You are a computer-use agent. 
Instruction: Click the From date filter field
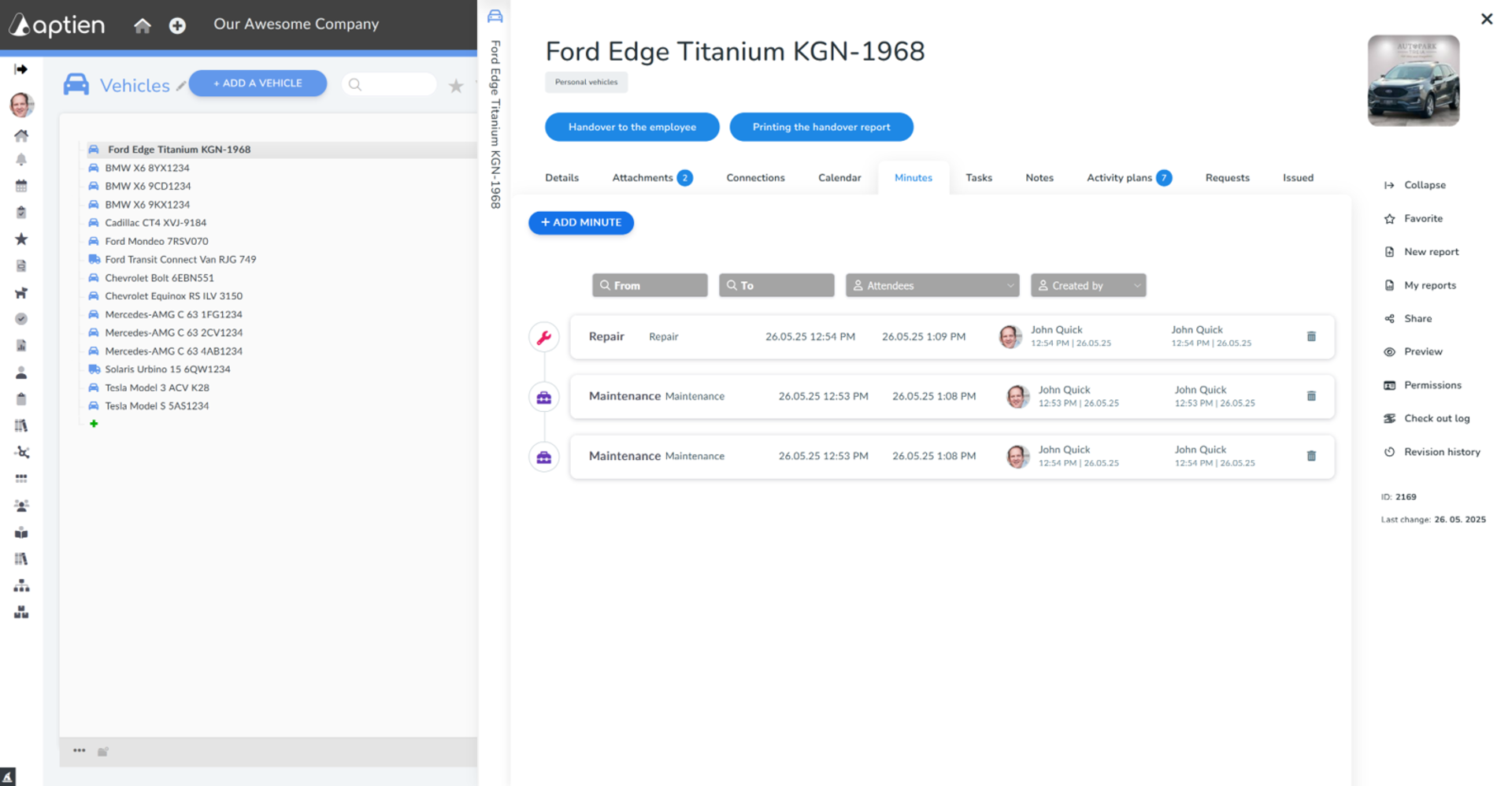[650, 285]
